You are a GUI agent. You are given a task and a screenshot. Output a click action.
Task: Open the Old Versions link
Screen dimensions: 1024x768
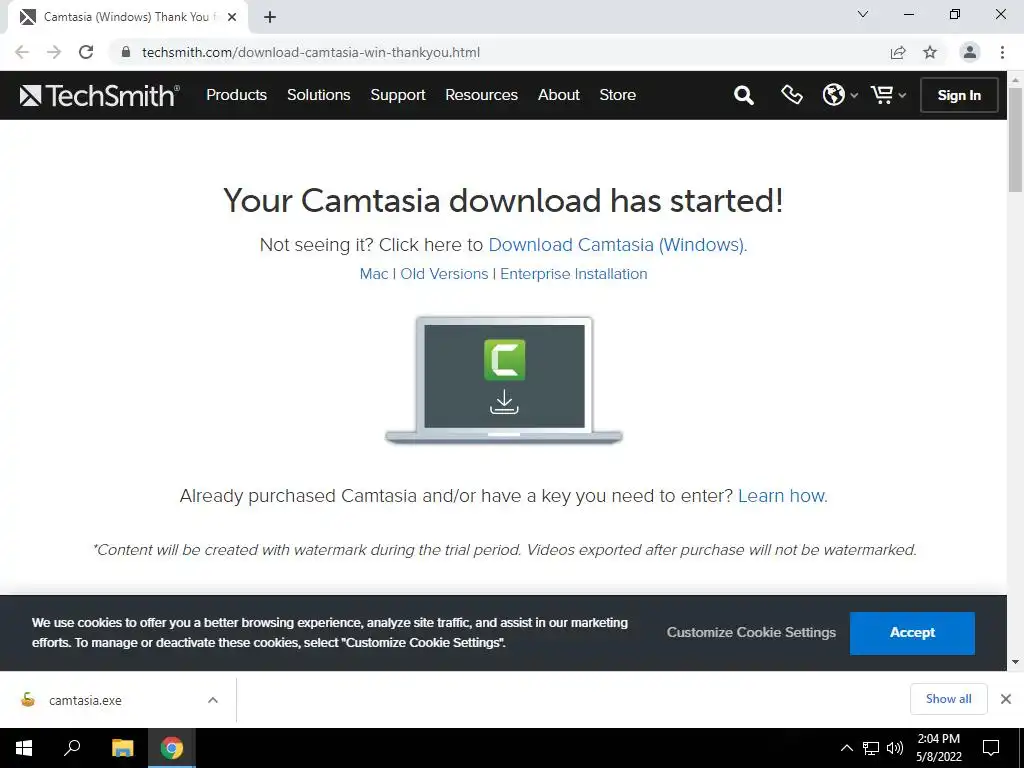click(444, 274)
